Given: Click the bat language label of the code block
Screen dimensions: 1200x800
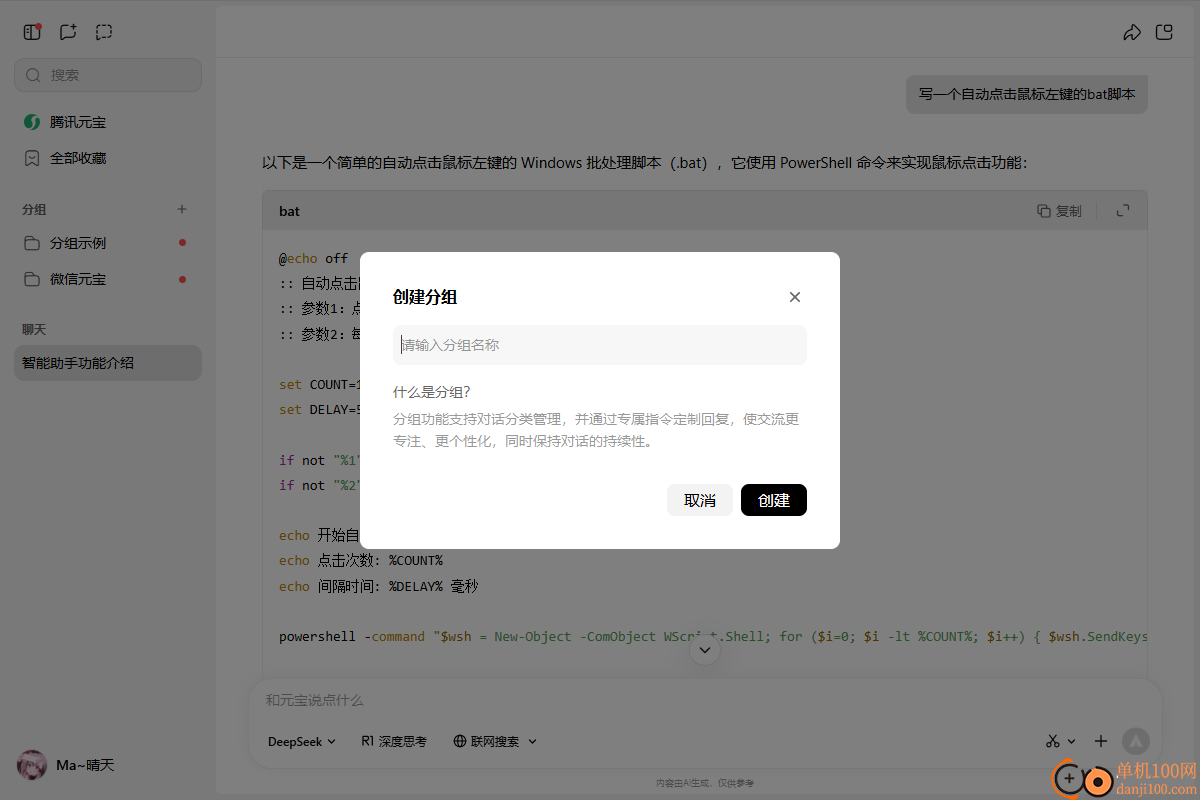Looking at the screenshot, I should click(289, 211).
